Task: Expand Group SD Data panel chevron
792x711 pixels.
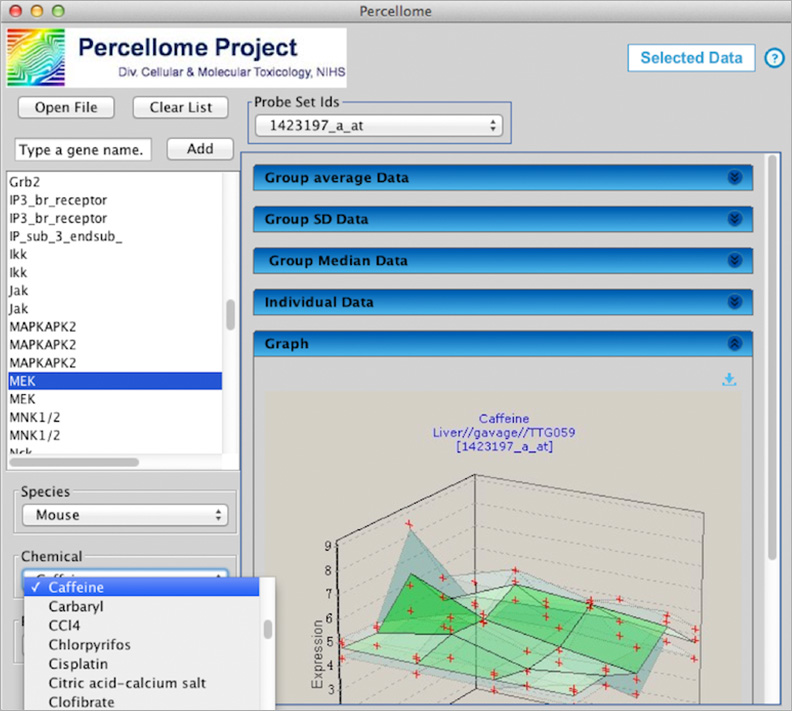Action: tap(735, 219)
